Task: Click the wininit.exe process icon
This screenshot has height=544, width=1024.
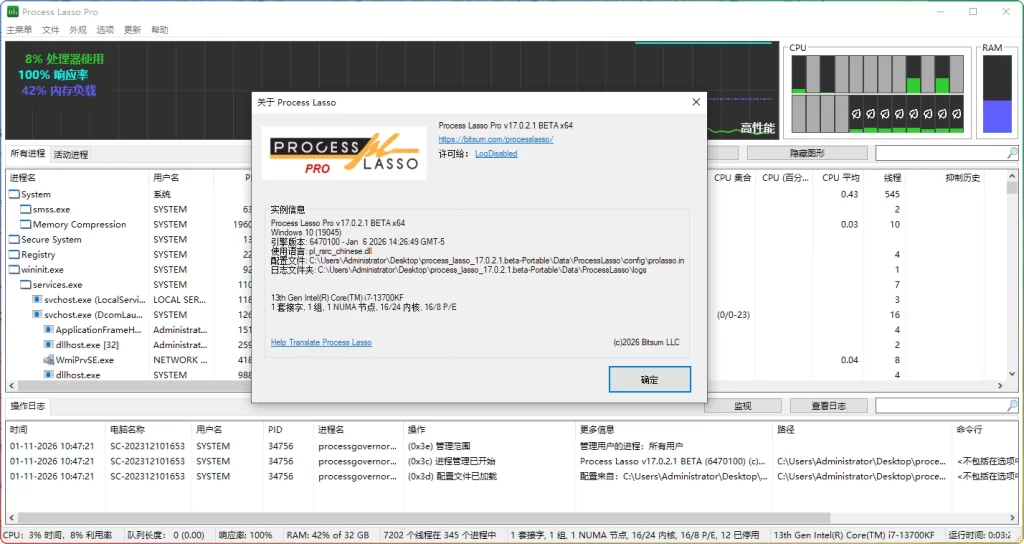Action: (14, 269)
